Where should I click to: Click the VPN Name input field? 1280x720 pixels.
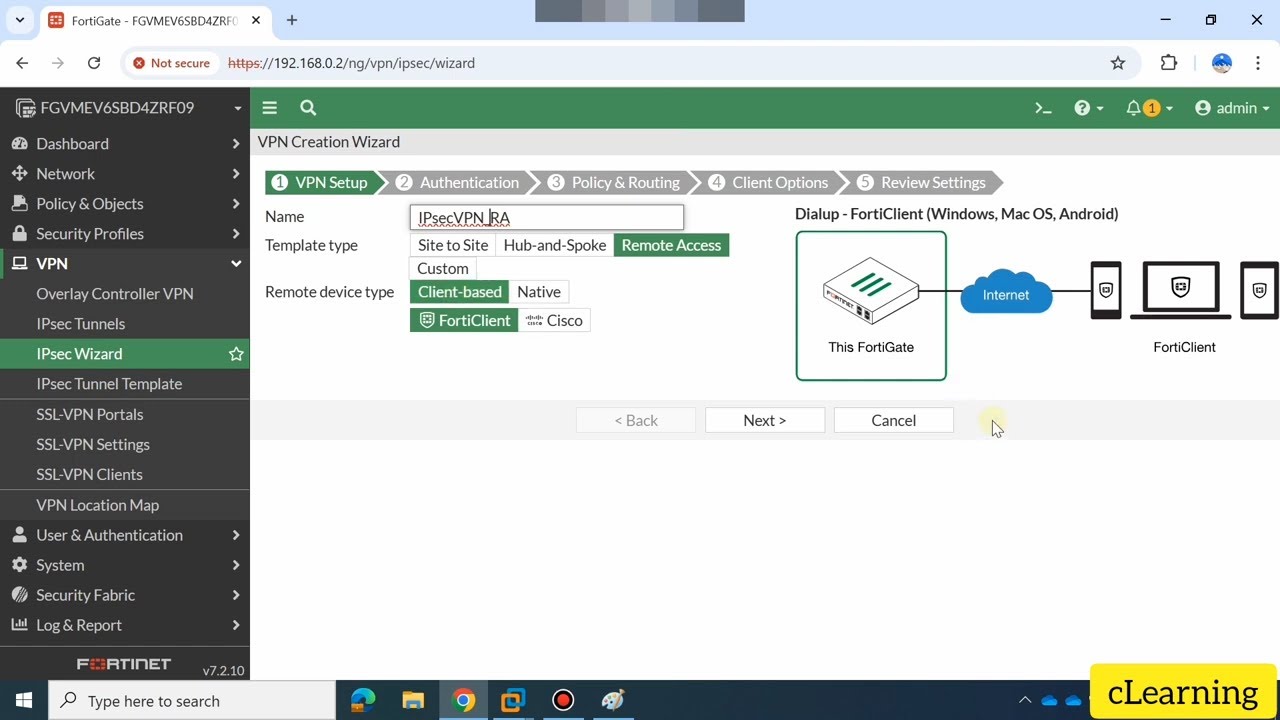point(547,217)
